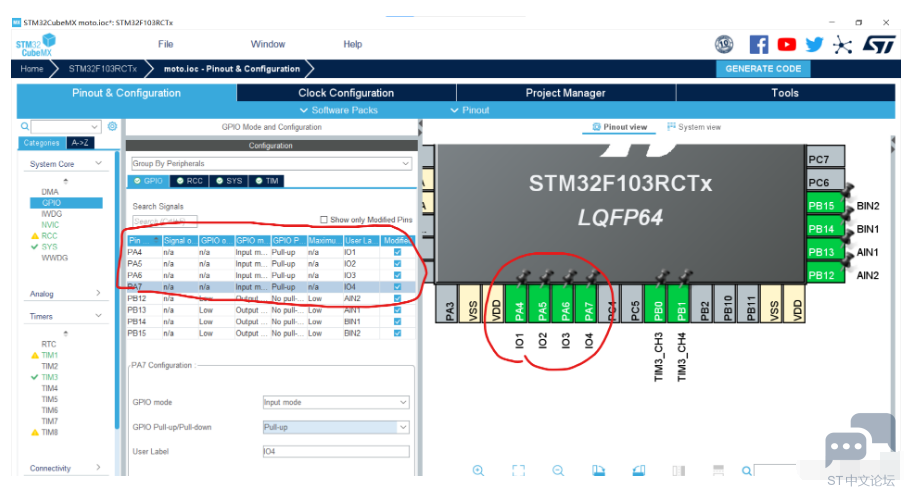
Task: Open the GPIO Pull-up/Pull-down dropdown
Action: 336,427
